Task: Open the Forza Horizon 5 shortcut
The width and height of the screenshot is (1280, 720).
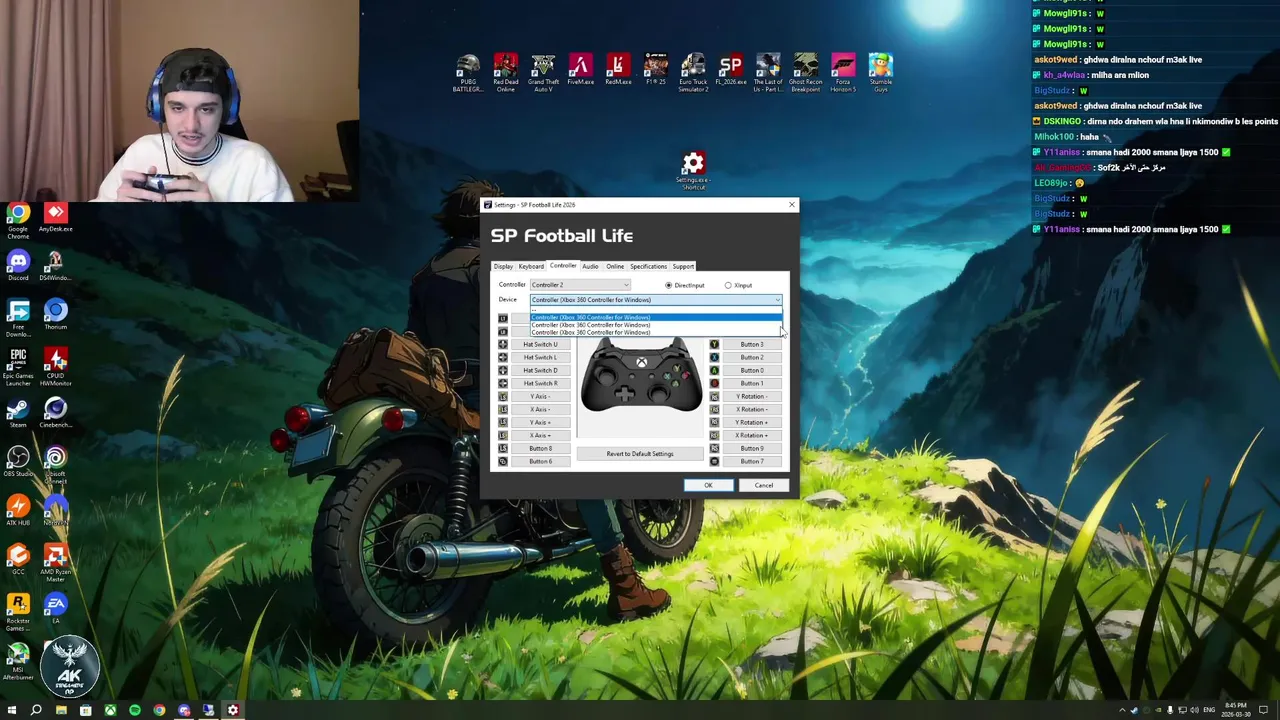Action: coord(843,73)
